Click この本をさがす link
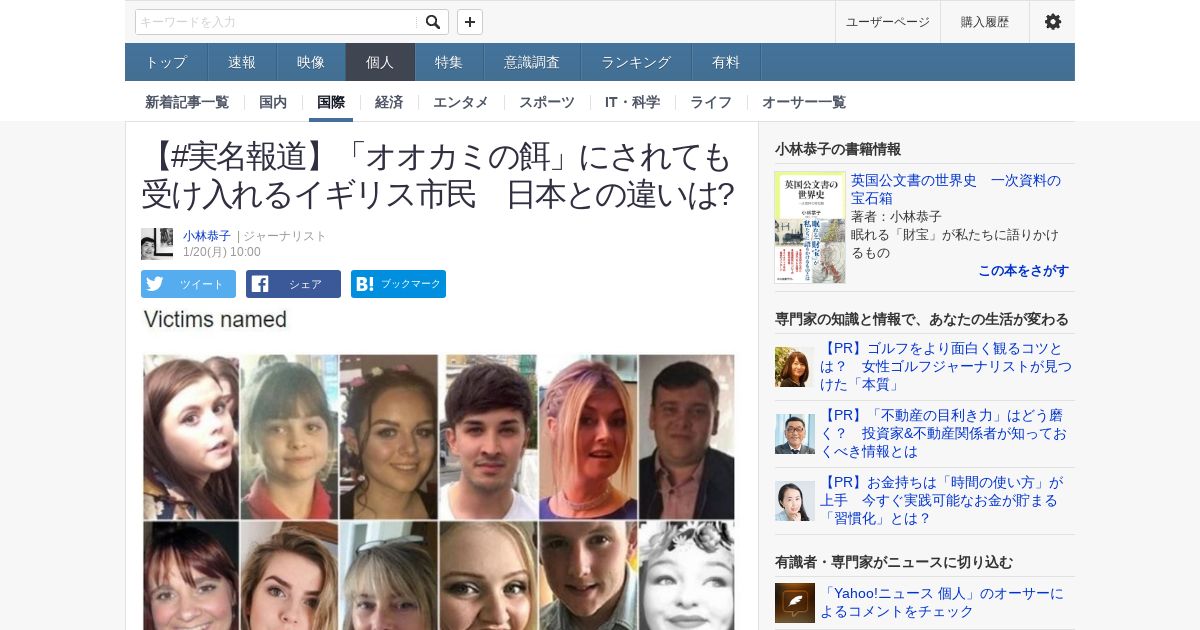The width and height of the screenshot is (1200, 630). click(1023, 271)
